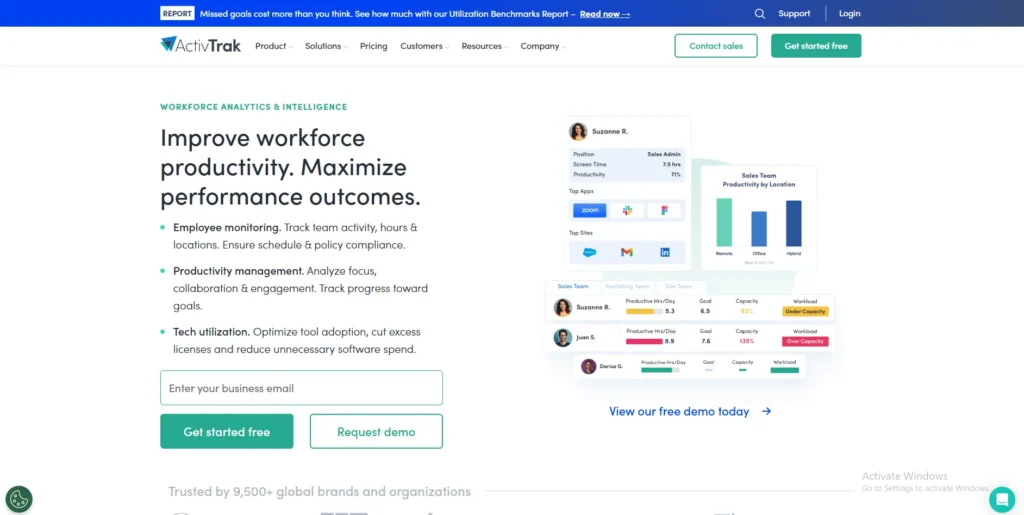
Task: Click the ActivTrak logo
Action: 201,45
